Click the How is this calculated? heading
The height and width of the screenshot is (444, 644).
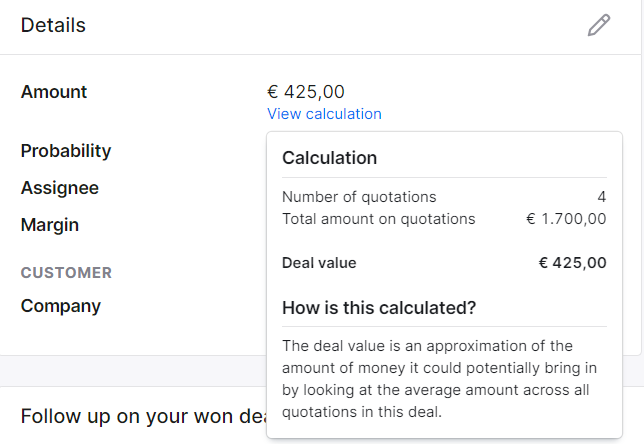(379, 308)
